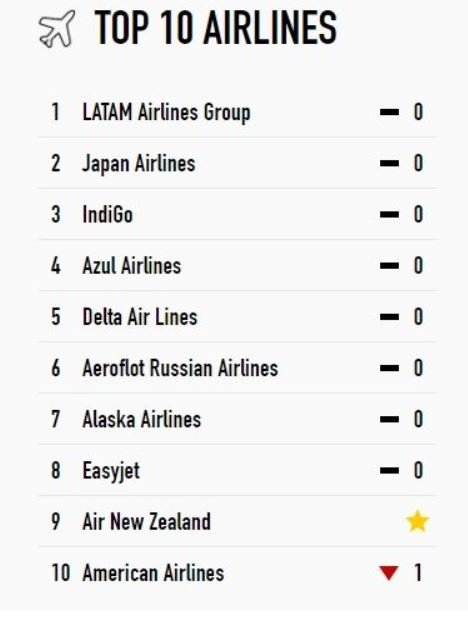
Task: Click the no-change dash for Easyjet
Action: tap(389, 471)
